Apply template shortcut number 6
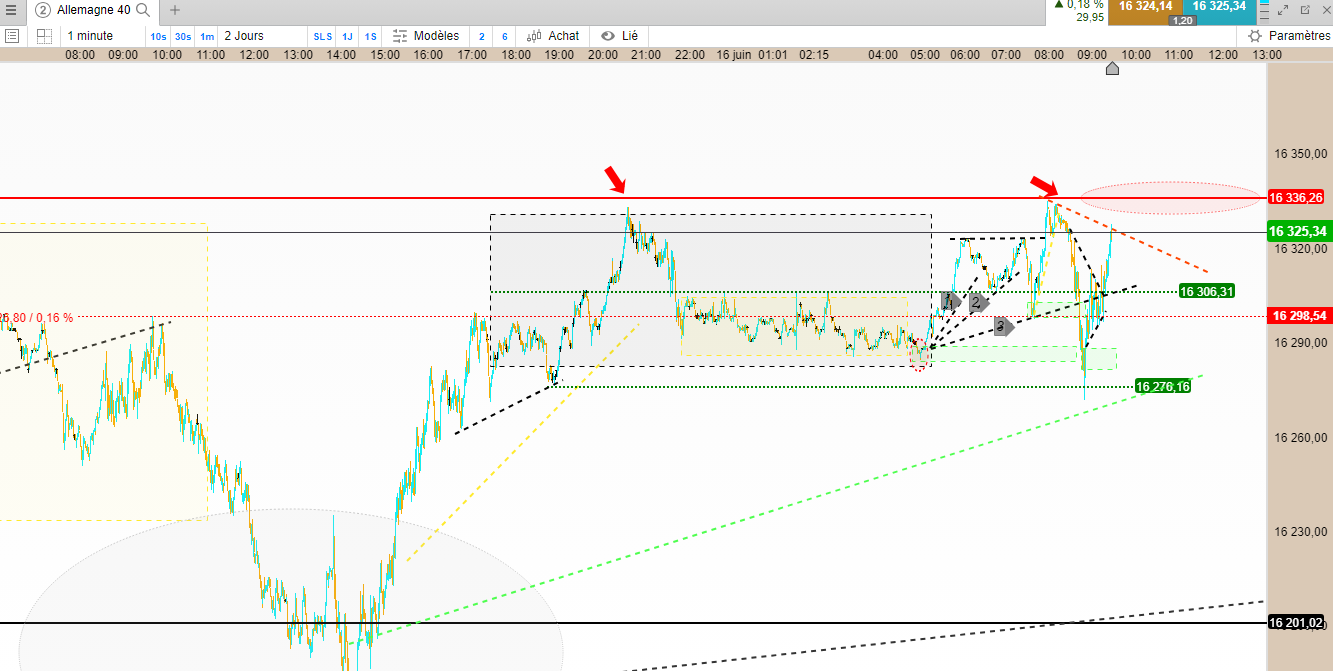This screenshot has width=1333, height=671. 504,36
